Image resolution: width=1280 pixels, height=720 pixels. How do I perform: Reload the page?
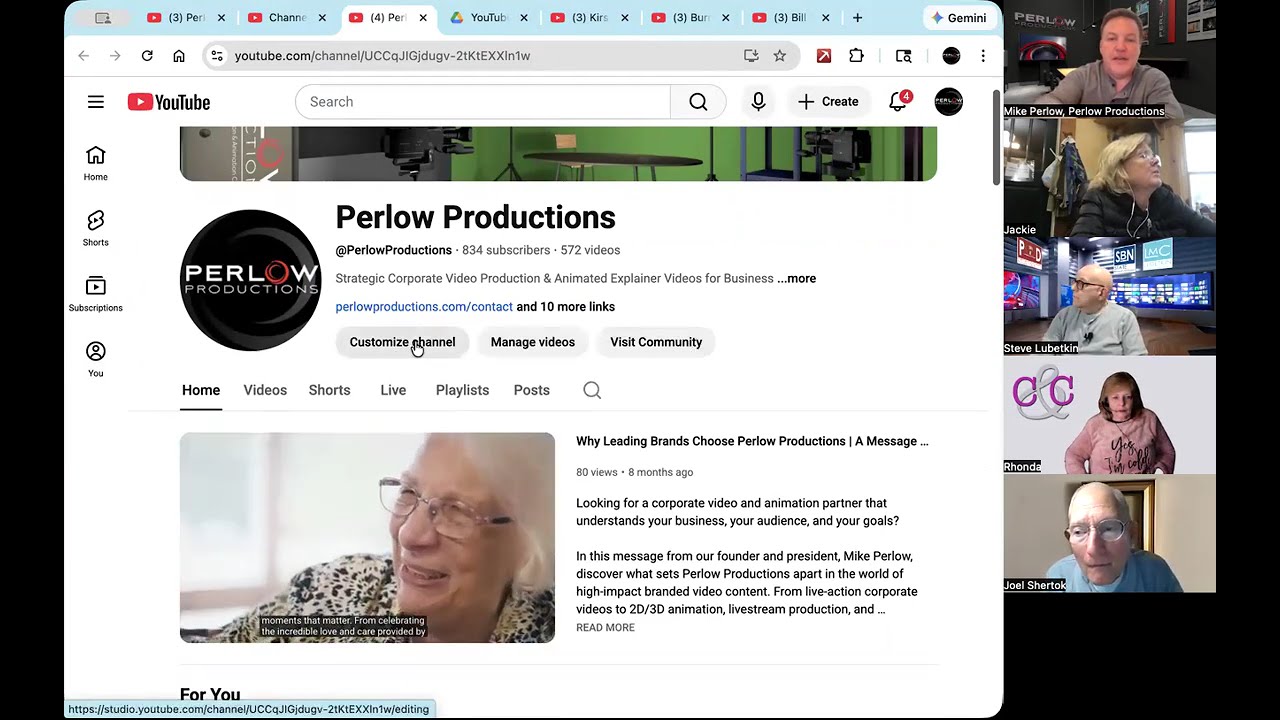147,56
